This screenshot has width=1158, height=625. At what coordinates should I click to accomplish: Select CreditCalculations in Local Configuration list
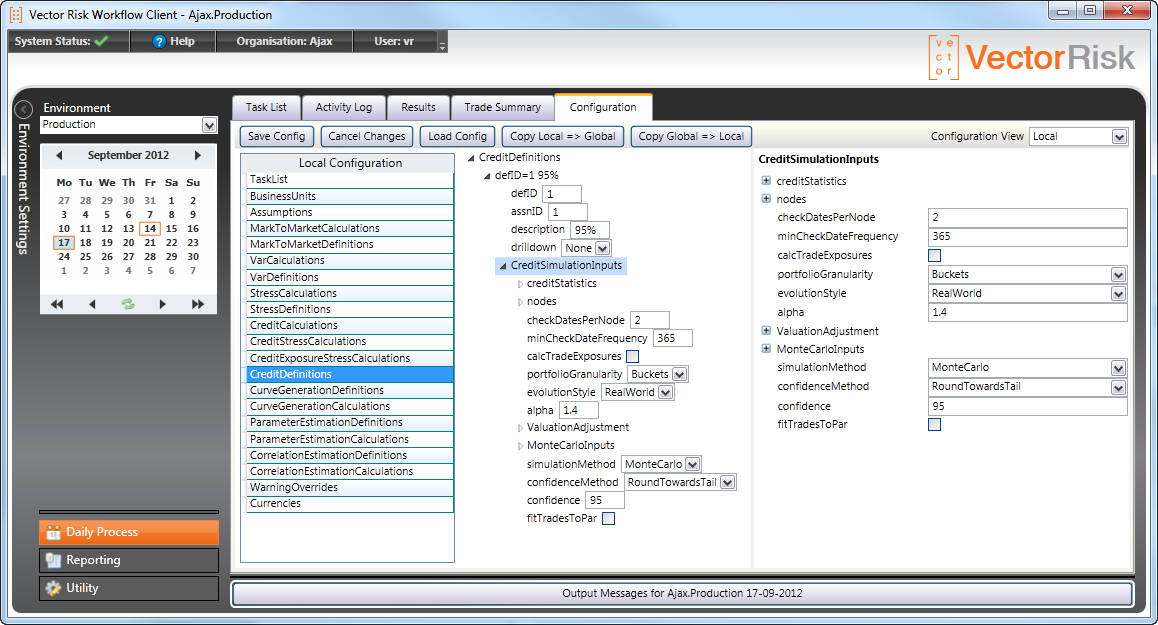pos(350,326)
